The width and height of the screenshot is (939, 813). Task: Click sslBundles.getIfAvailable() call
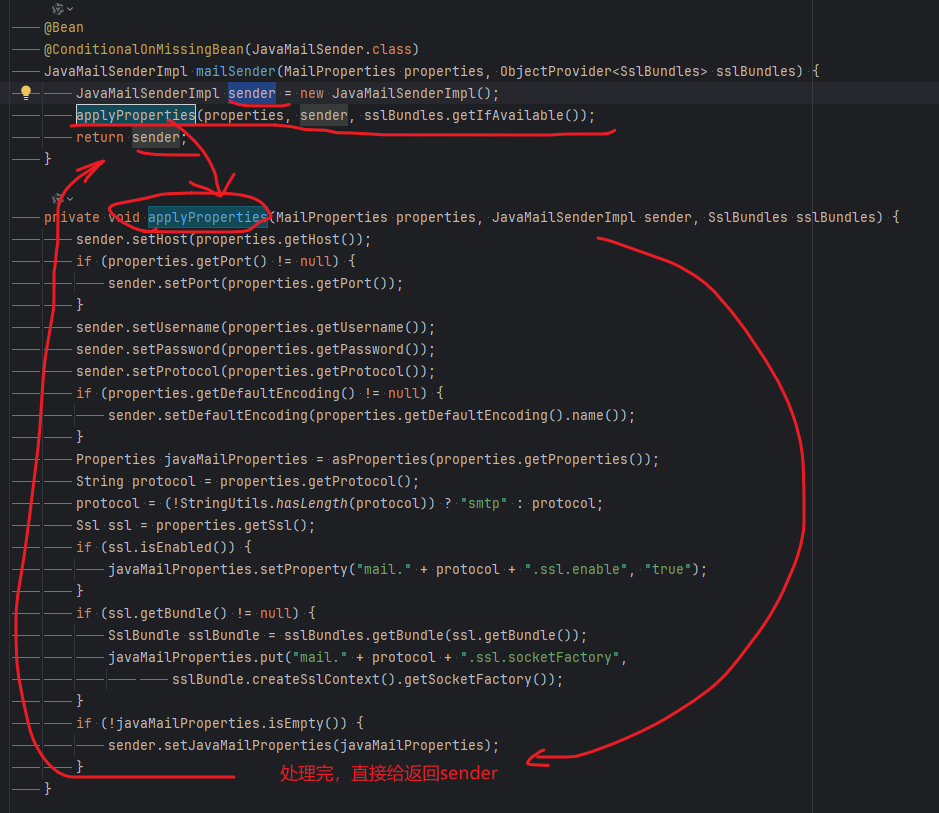click(475, 115)
